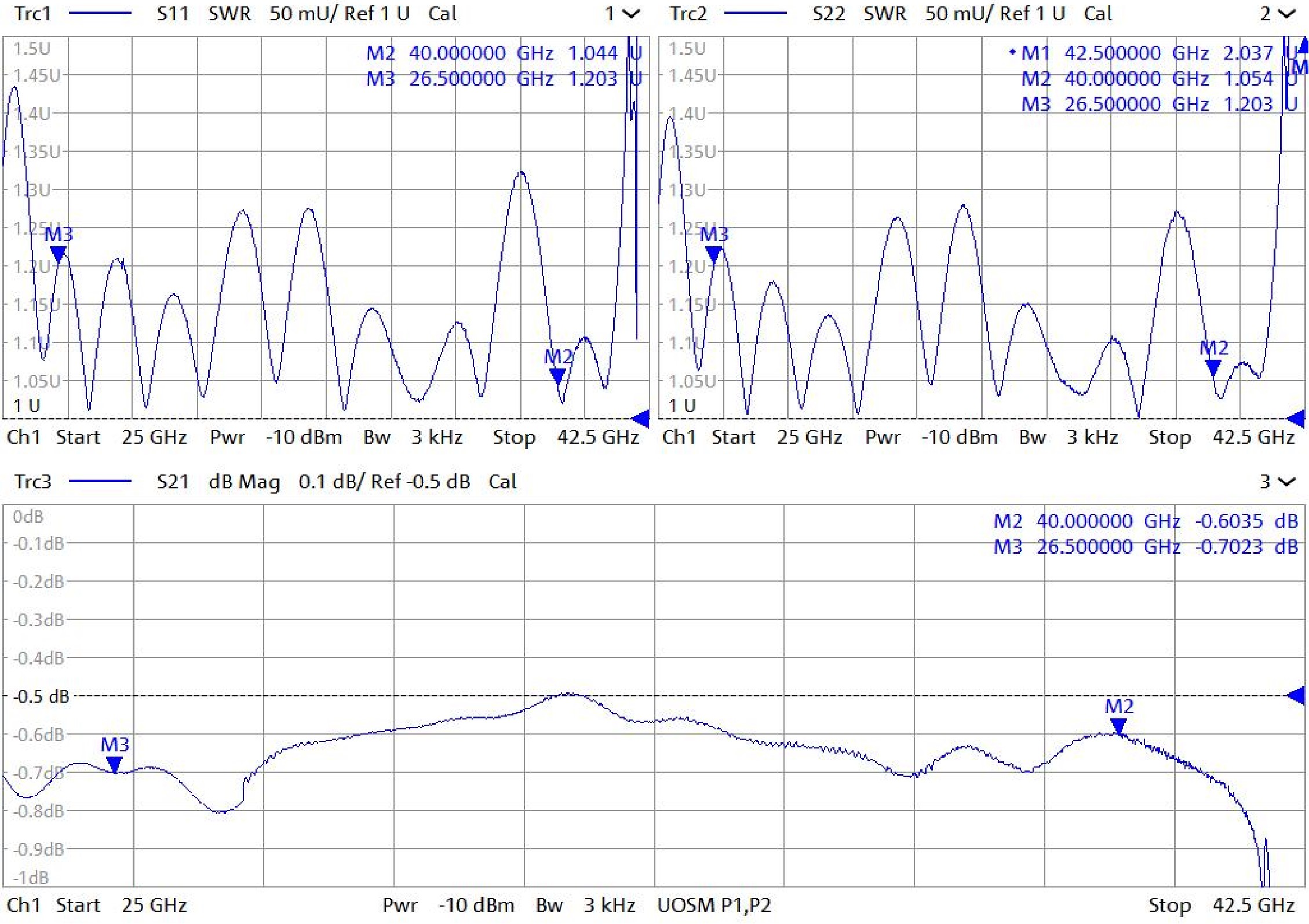The image size is (1309, 924).
Task: Expand diagram 2 dropdown chevron
Action: (1286, 14)
